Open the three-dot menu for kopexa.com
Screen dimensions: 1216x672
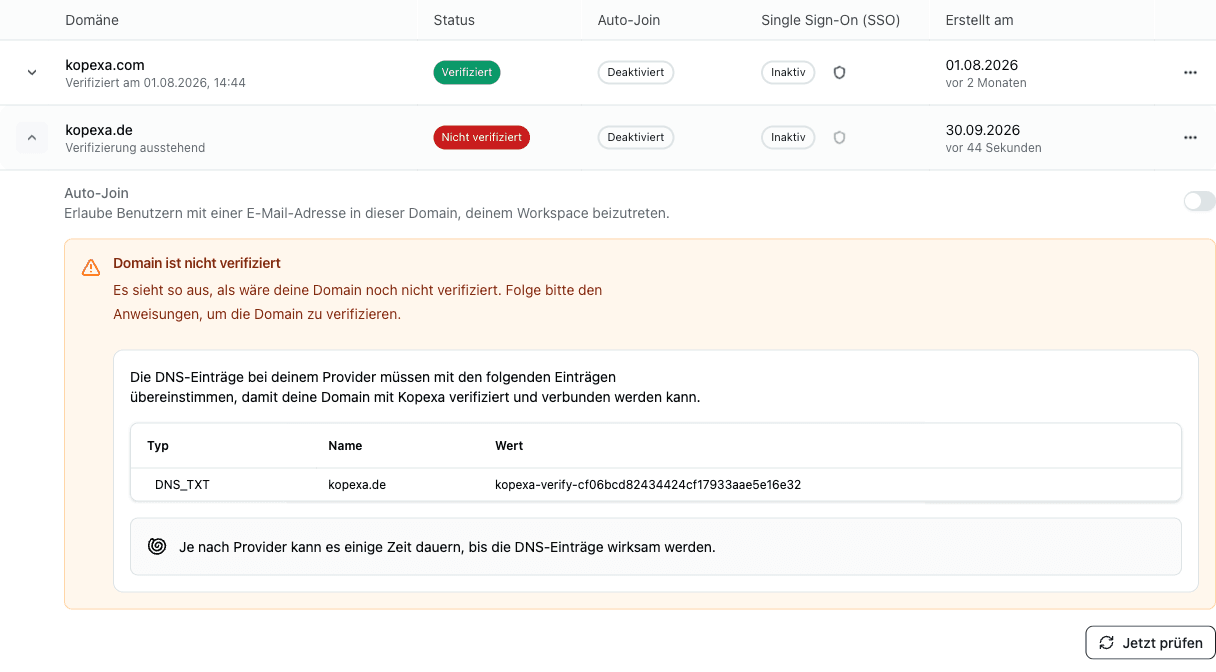(x=1190, y=73)
